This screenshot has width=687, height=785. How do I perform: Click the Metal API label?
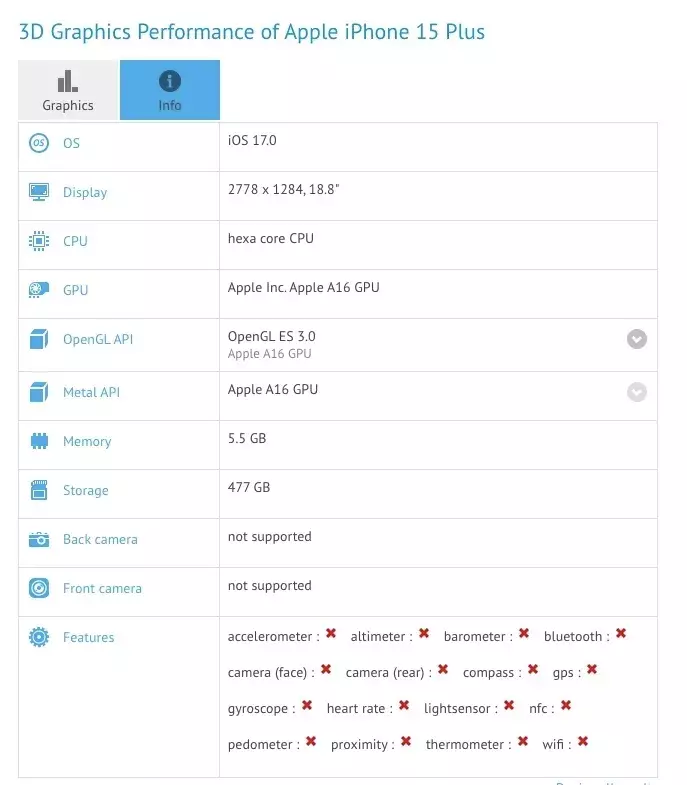[x=92, y=392]
